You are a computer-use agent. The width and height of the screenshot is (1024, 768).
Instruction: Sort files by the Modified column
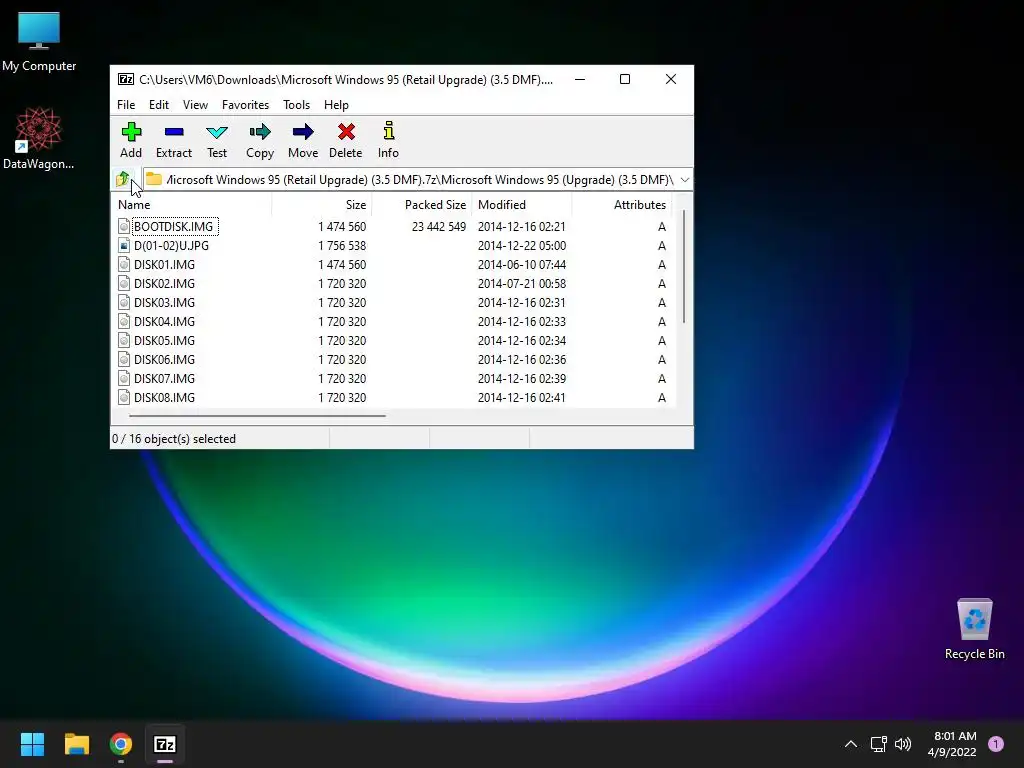coord(521,204)
